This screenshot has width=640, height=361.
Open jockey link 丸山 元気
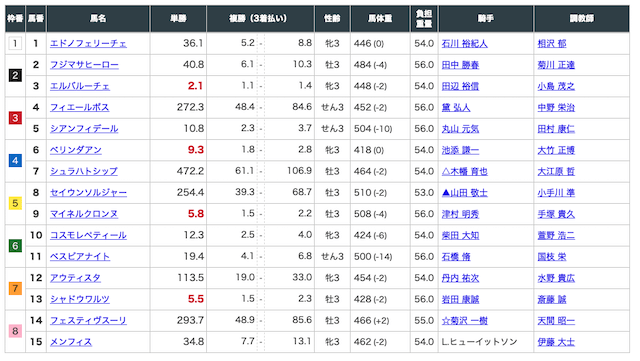(x=460, y=129)
